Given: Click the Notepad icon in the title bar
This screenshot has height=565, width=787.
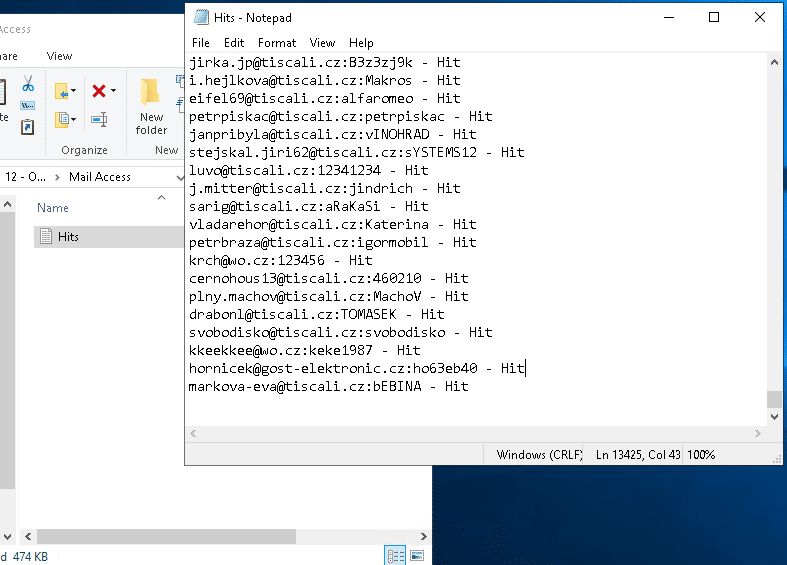Looking at the screenshot, I should [201, 17].
